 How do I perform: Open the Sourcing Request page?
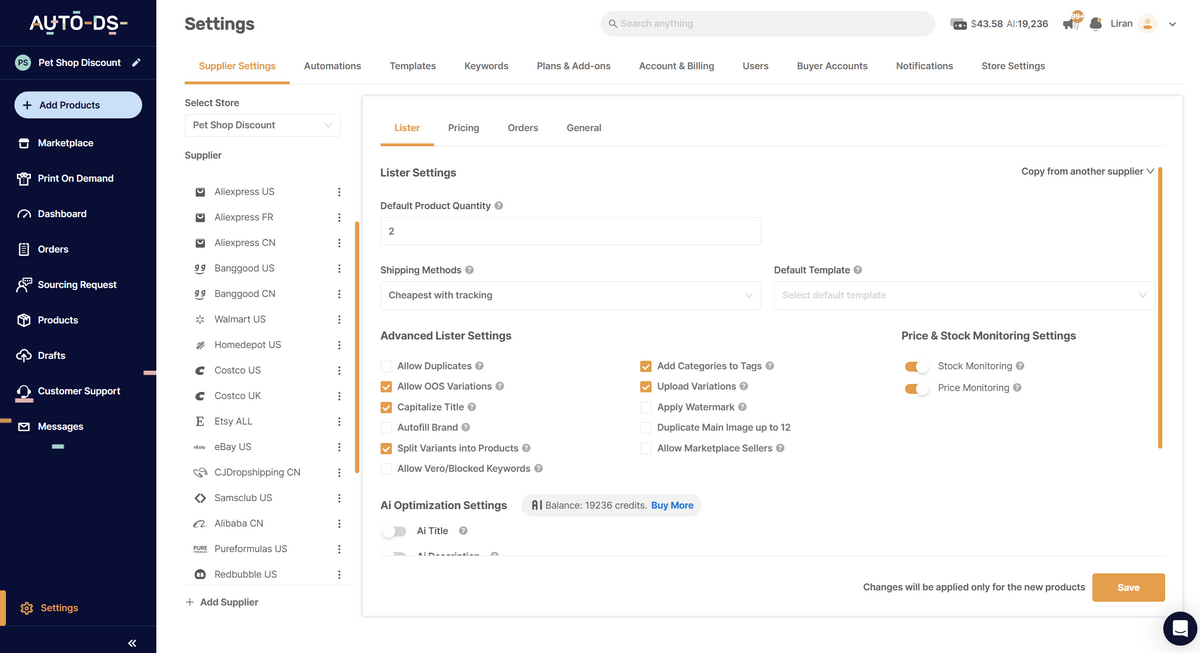(x=75, y=284)
